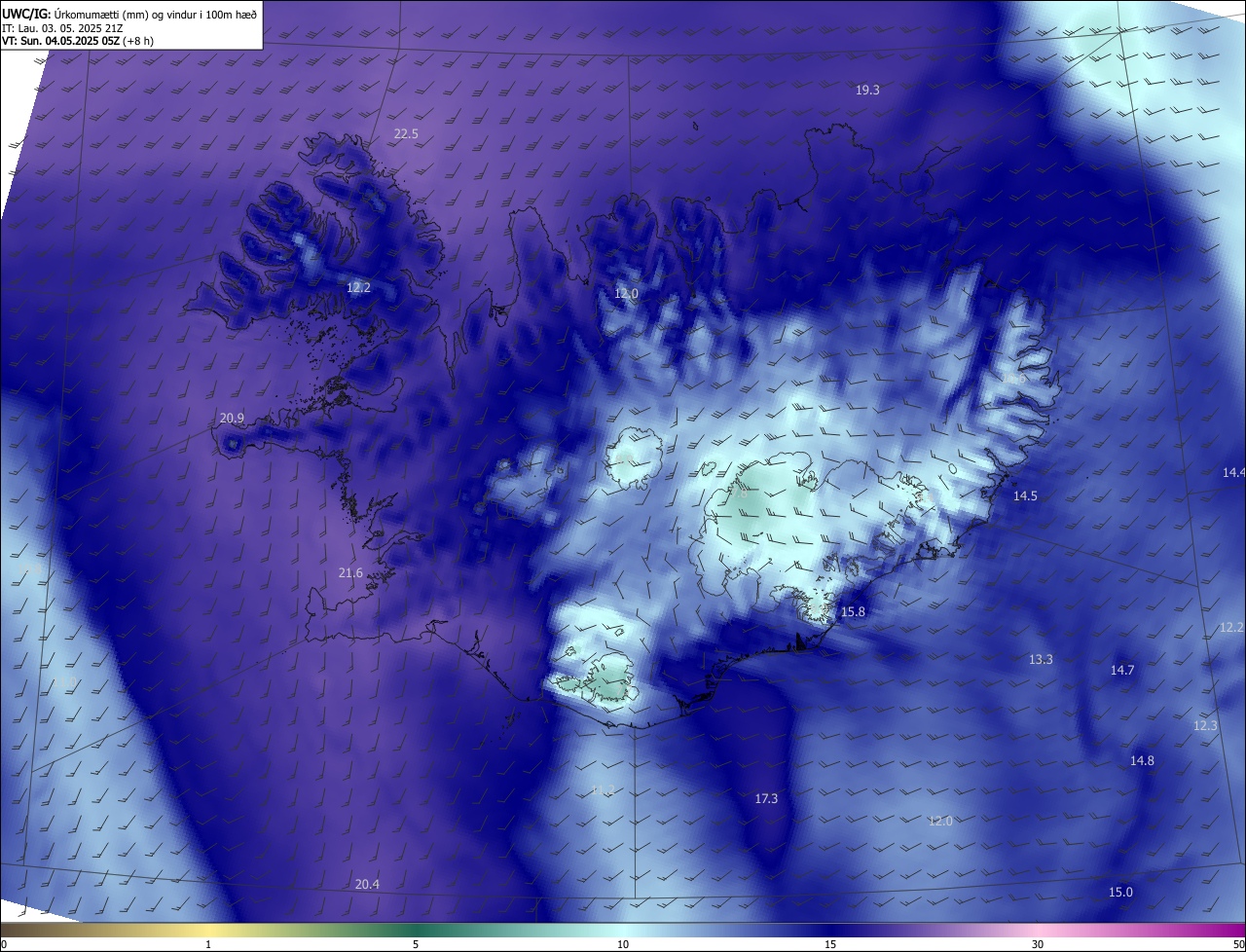
Task: Click the 14.7 value label on the map
Action: (x=1122, y=671)
